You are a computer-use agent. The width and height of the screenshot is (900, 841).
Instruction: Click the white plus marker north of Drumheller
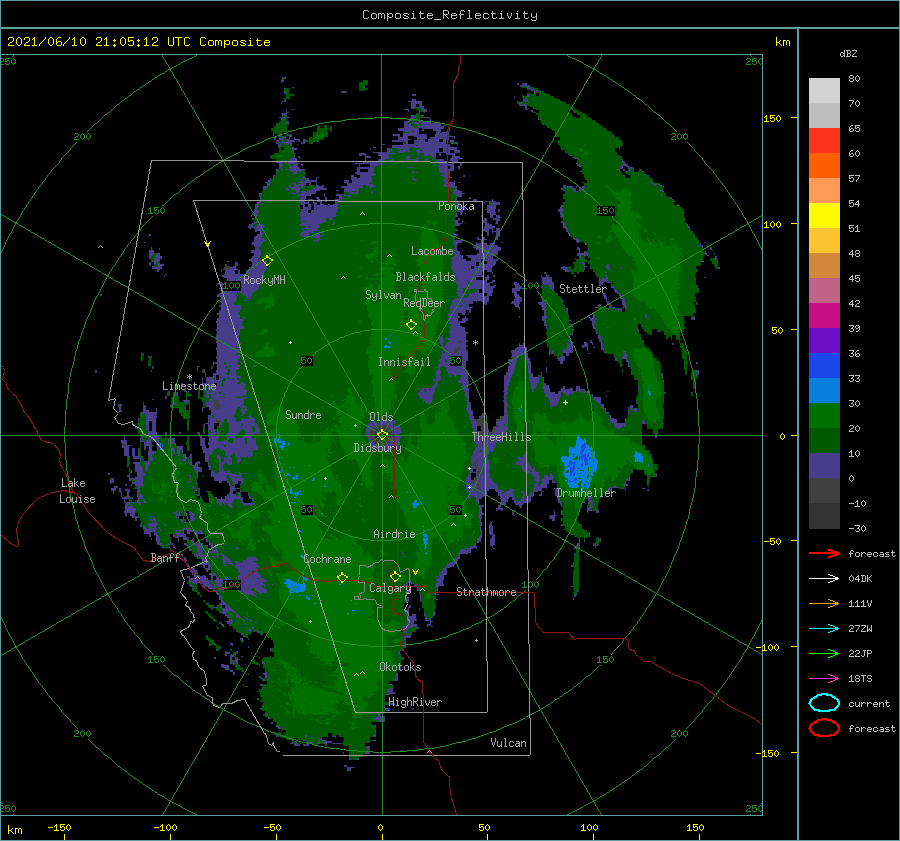click(565, 402)
